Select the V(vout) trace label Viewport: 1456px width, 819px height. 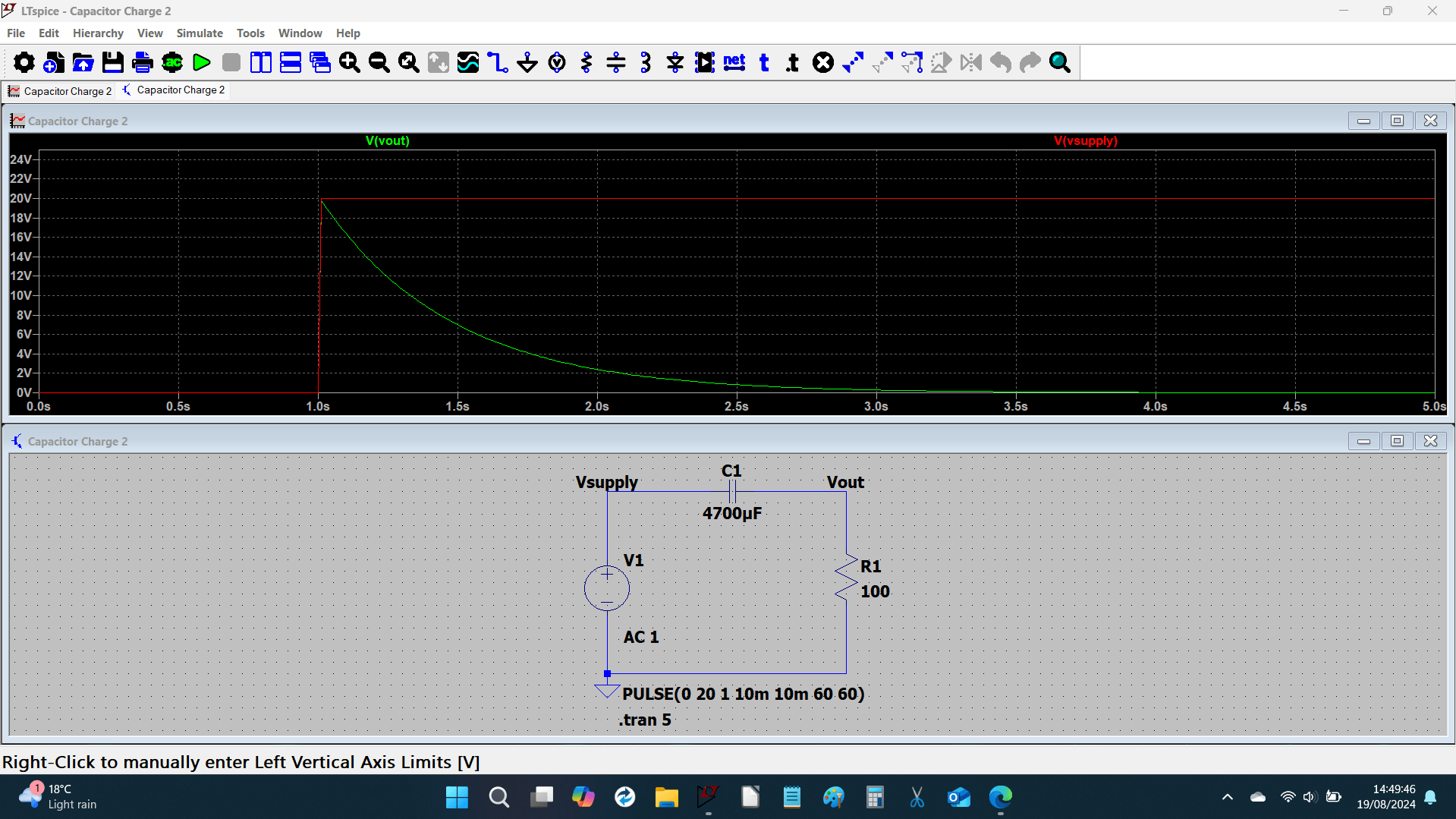pos(387,140)
